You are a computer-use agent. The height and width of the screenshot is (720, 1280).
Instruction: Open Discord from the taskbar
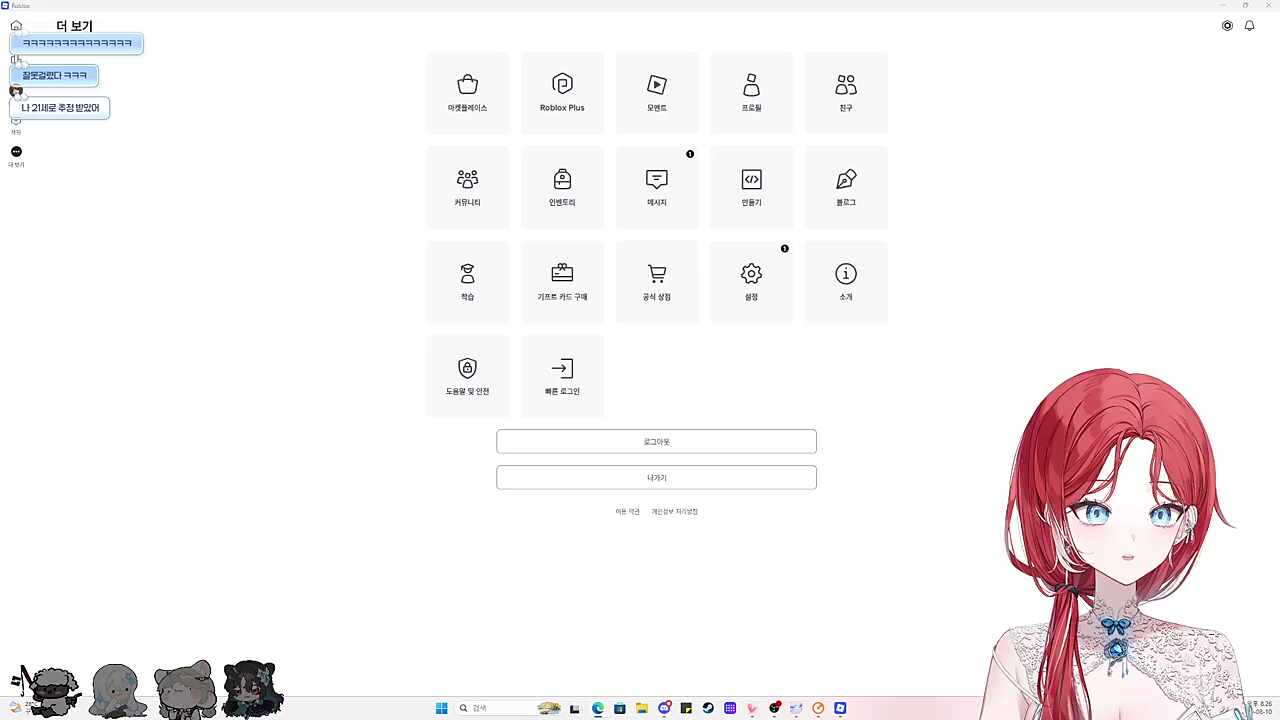[x=664, y=708]
